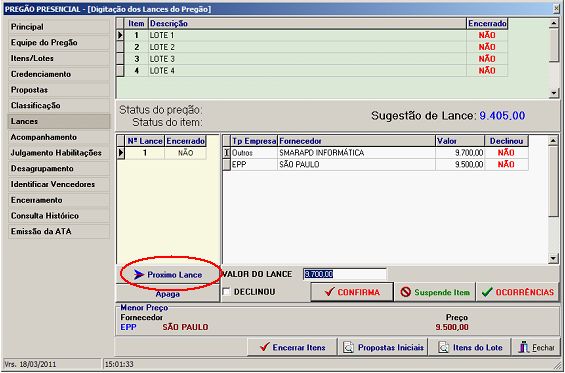Open Credenciamento section

pos(59,74)
